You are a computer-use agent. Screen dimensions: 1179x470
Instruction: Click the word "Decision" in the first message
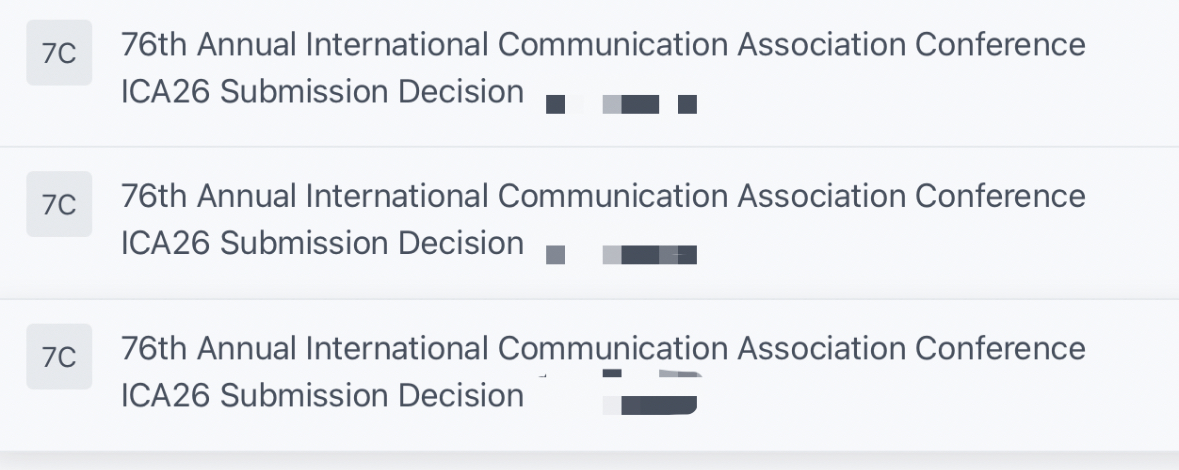coord(461,93)
